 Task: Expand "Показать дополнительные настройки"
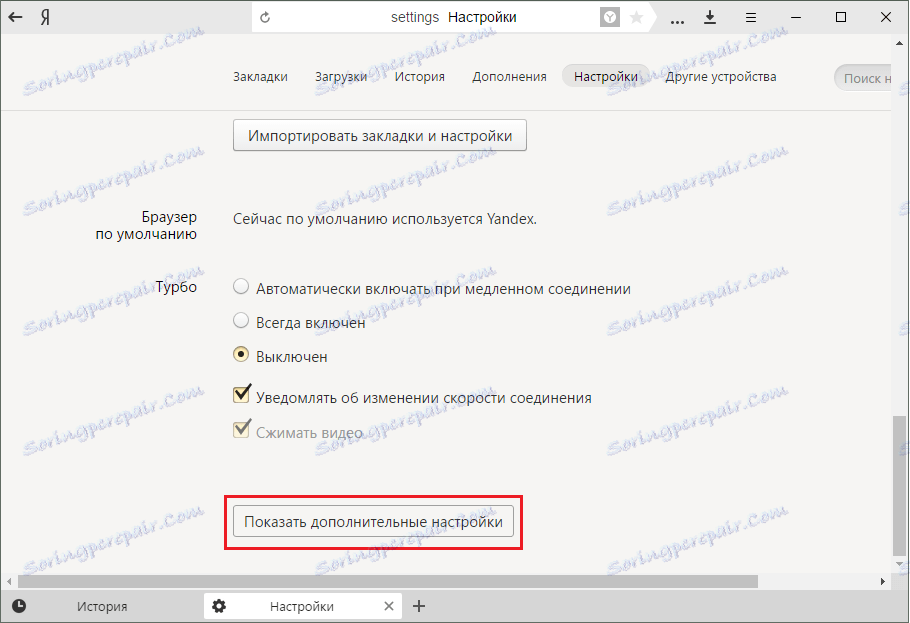pos(373,521)
